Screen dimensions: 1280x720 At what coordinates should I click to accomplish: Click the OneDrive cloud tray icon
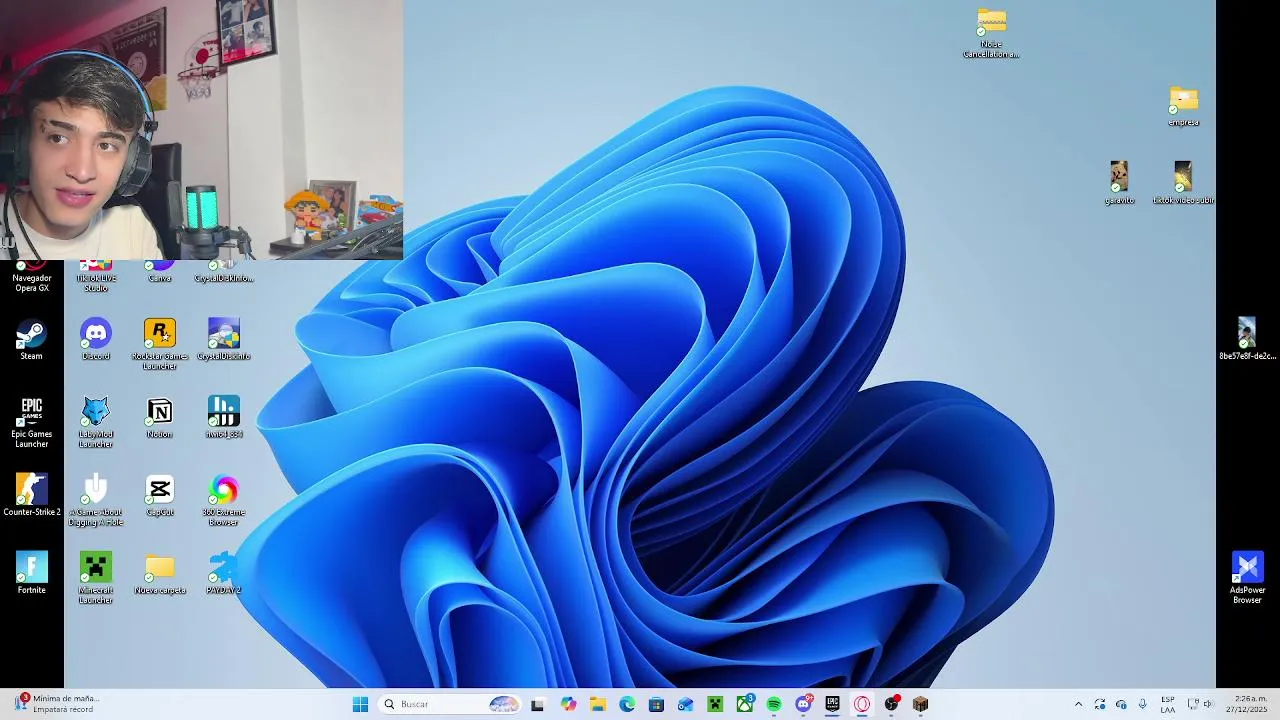click(x=1121, y=704)
